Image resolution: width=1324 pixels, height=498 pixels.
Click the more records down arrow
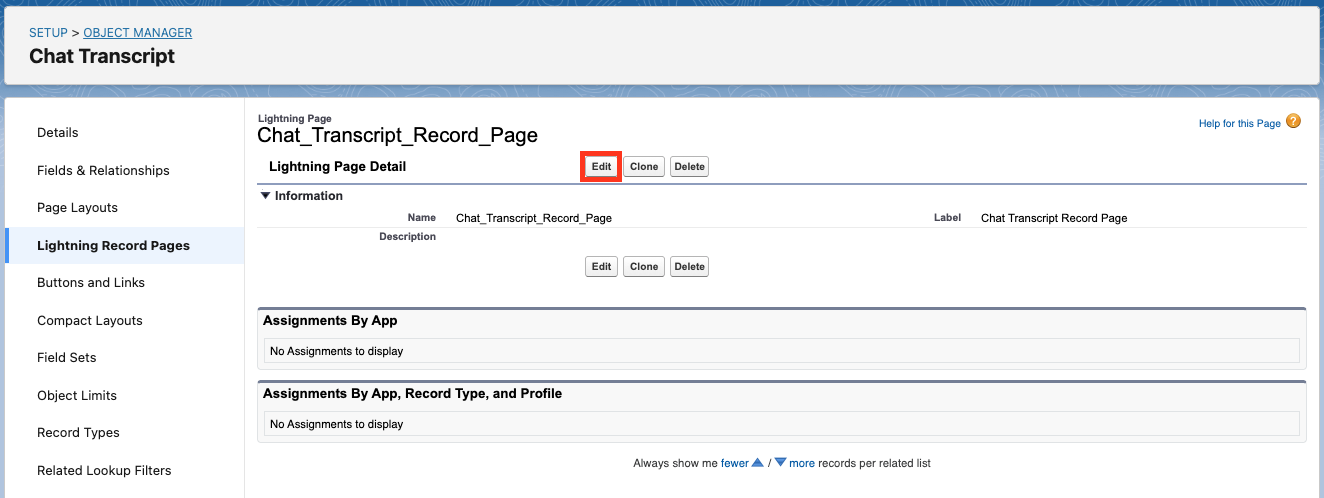pos(781,463)
